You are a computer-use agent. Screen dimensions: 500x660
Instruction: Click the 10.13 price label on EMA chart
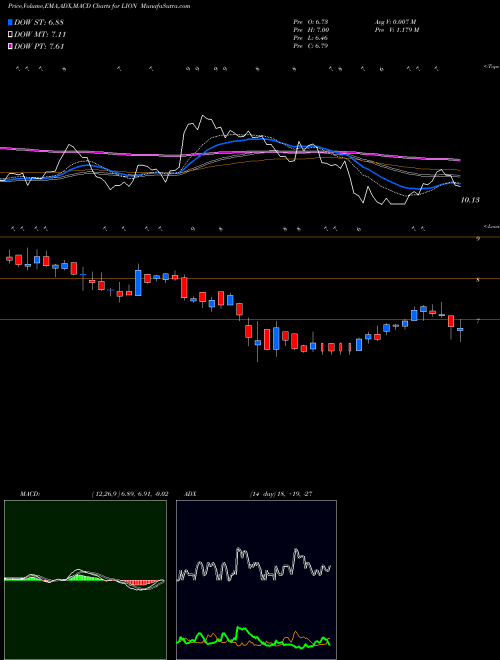point(470,200)
